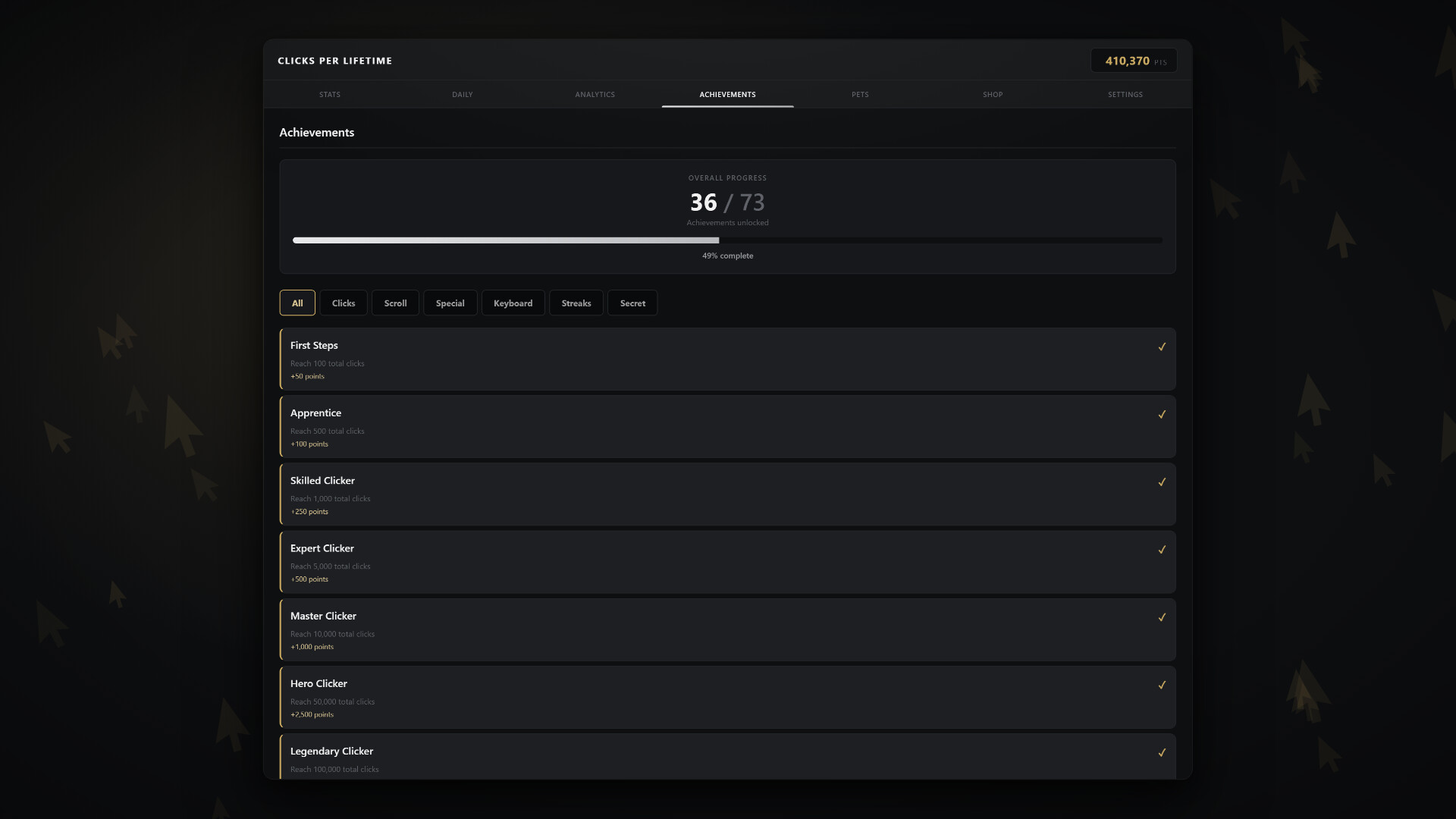This screenshot has height=819, width=1456.
Task: Click the Clicks Per Lifetime title
Action: [334, 61]
